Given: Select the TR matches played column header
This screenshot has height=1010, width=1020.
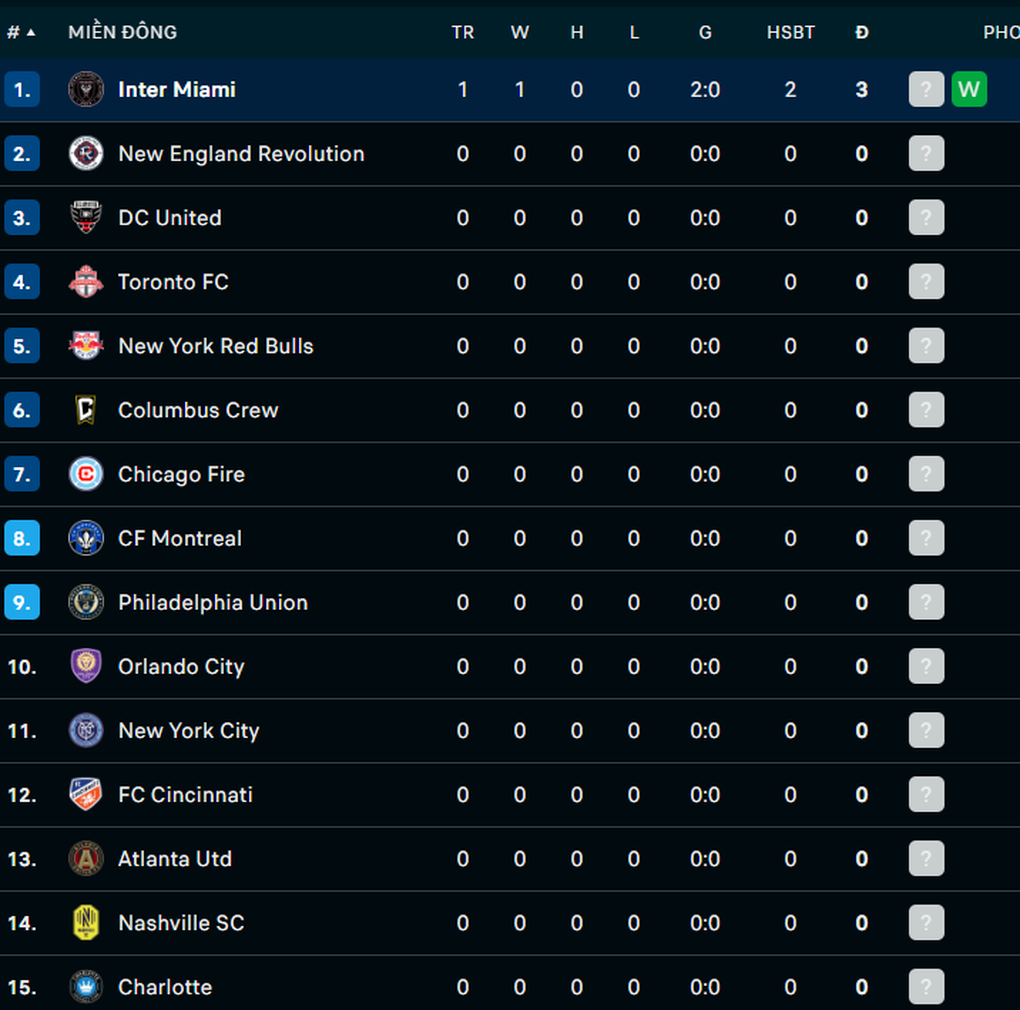Looking at the screenshot, I should tap(463, 32).
